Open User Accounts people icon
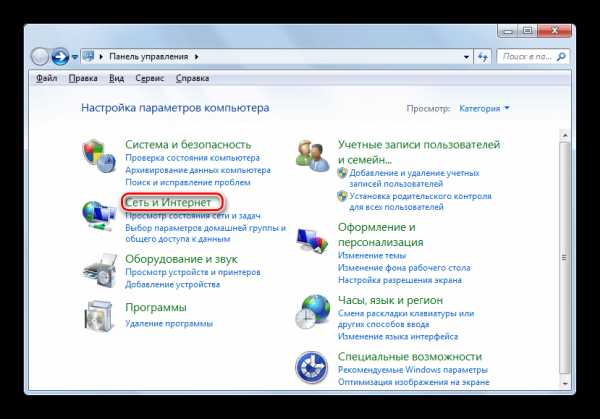 click(x=313, y=156)
